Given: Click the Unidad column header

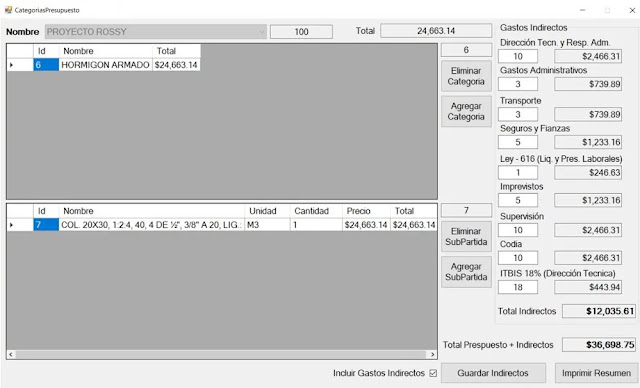Looking at the screenshot, I should tap(267, 211).
